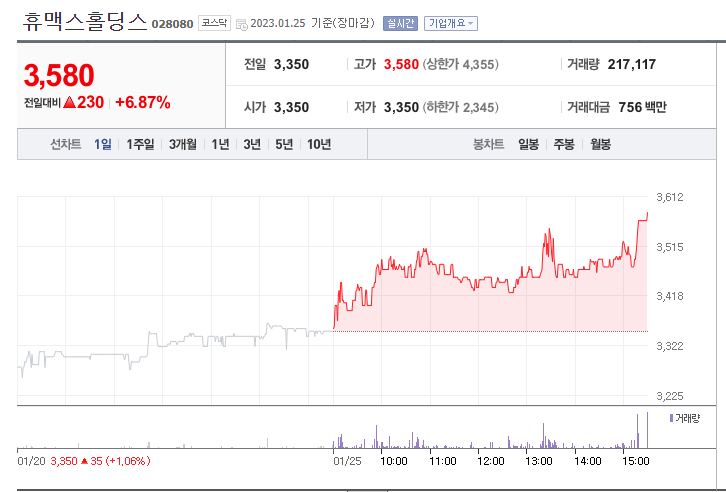The image size is (726, 492).
Task: Click the 3,612 y-axis label
Action: pos(670,197)
